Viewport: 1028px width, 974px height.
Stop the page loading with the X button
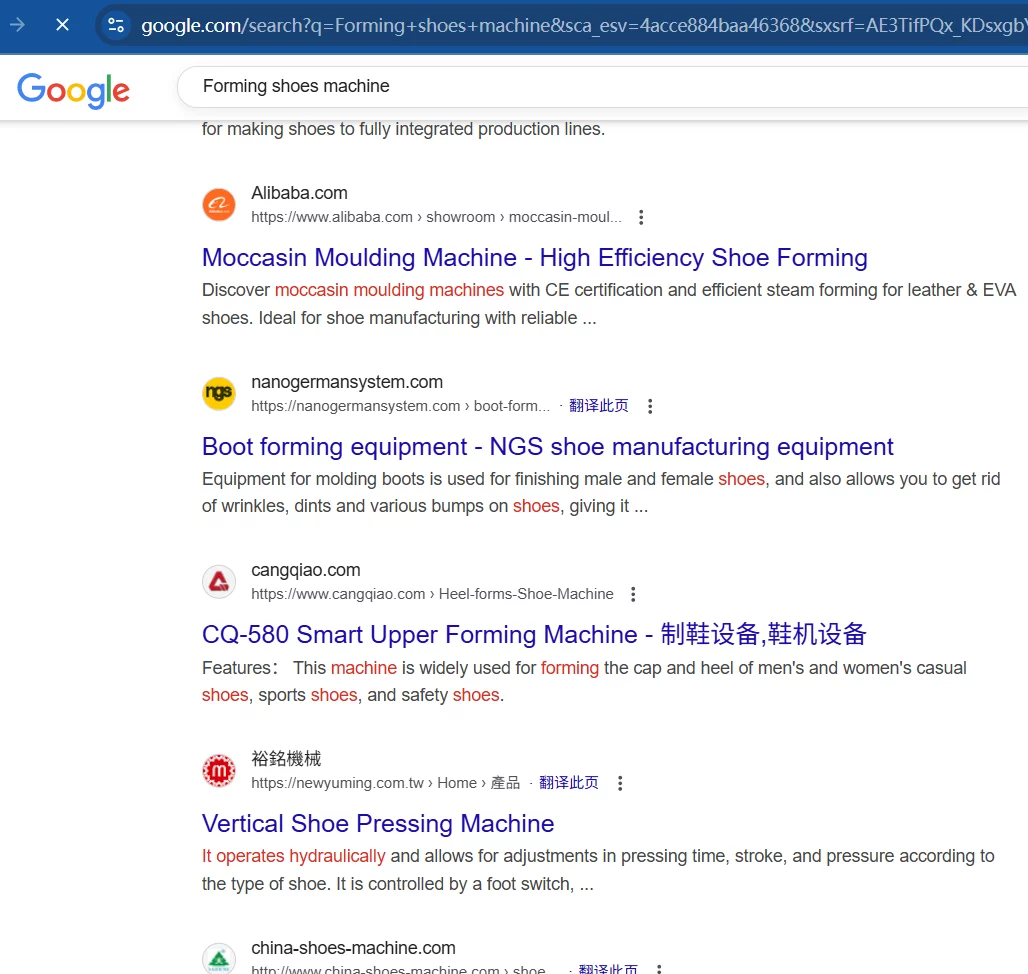point(62,25)
